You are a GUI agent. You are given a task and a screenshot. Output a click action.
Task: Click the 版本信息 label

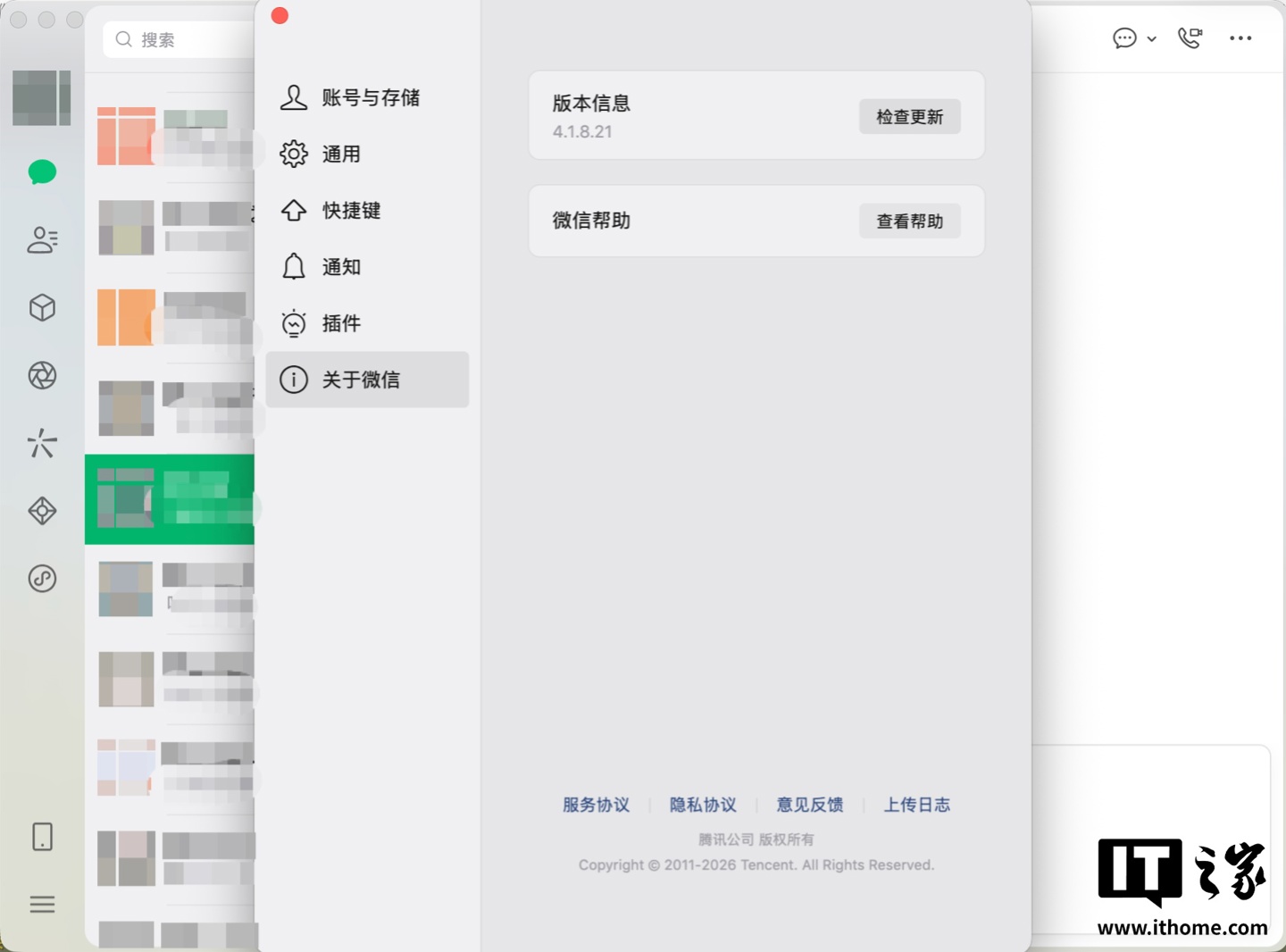(x=591, y=103)
